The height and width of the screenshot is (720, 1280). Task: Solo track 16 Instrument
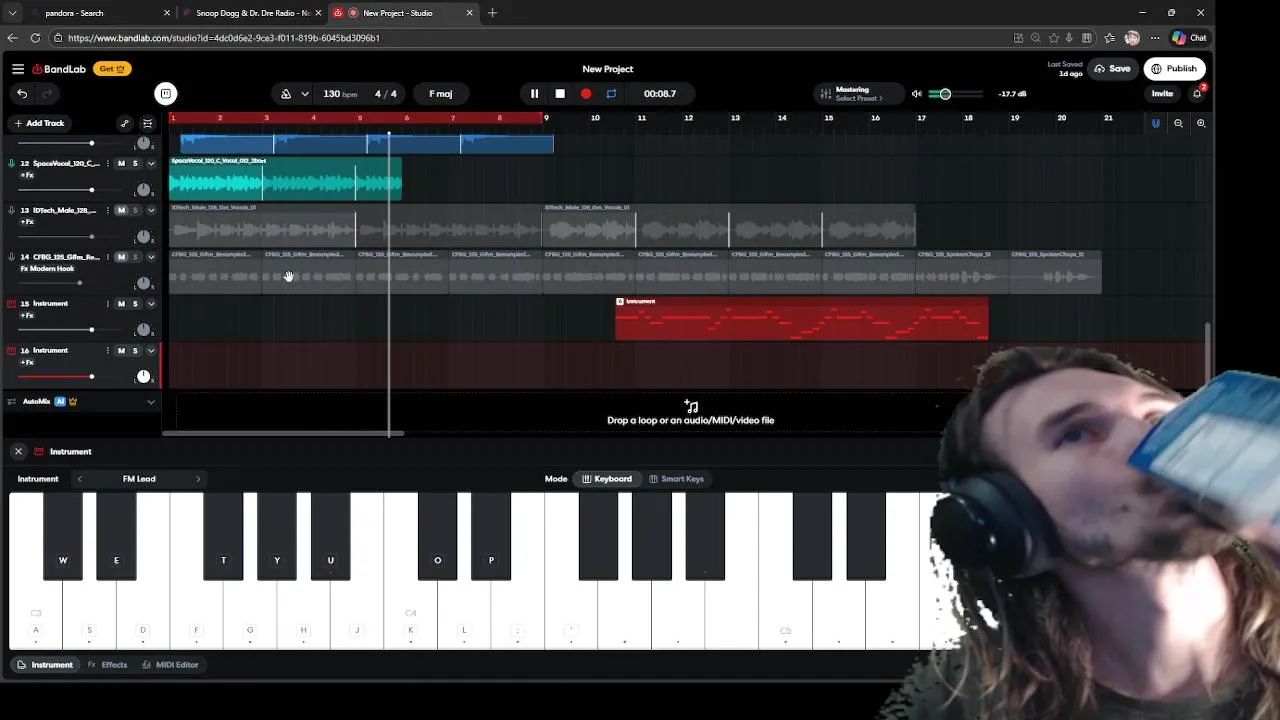135,351
